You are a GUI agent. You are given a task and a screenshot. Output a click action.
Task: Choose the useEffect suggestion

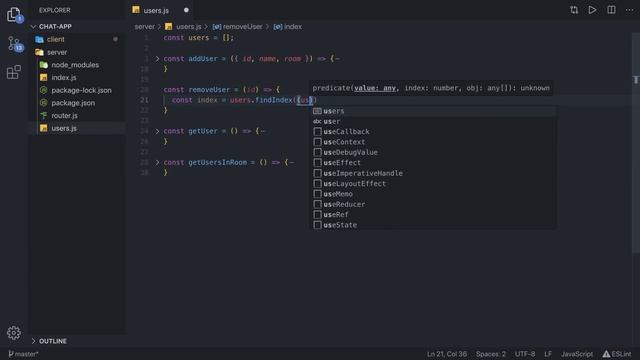click(434, 163)
